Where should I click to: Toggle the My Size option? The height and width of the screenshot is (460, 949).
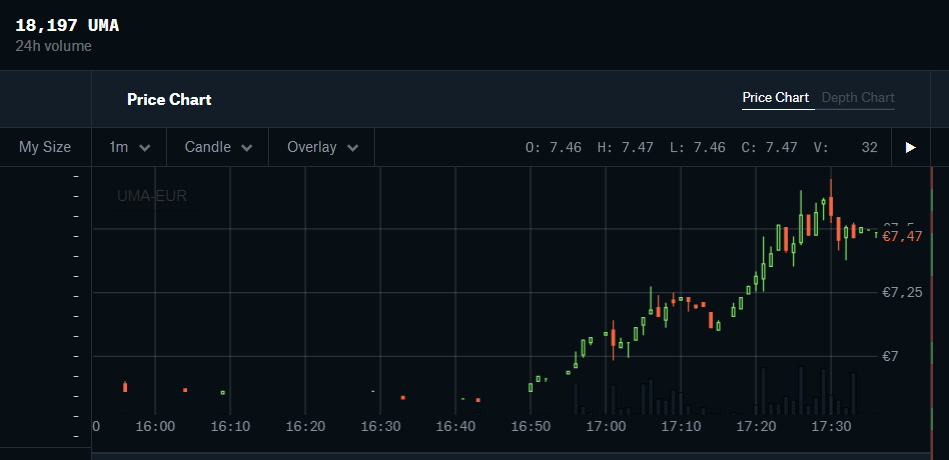[45, 147]
